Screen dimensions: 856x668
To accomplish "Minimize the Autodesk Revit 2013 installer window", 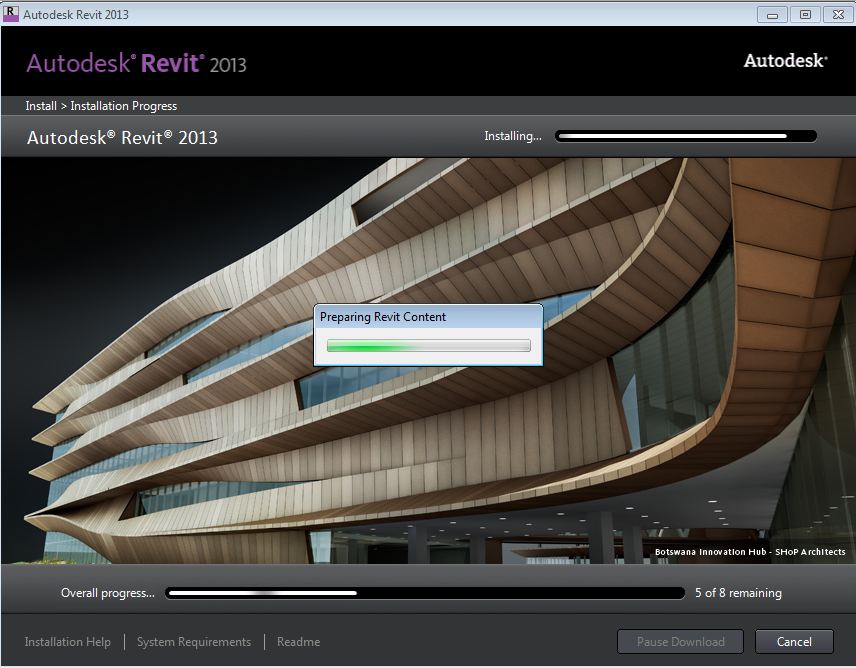I will coord(772,14).
